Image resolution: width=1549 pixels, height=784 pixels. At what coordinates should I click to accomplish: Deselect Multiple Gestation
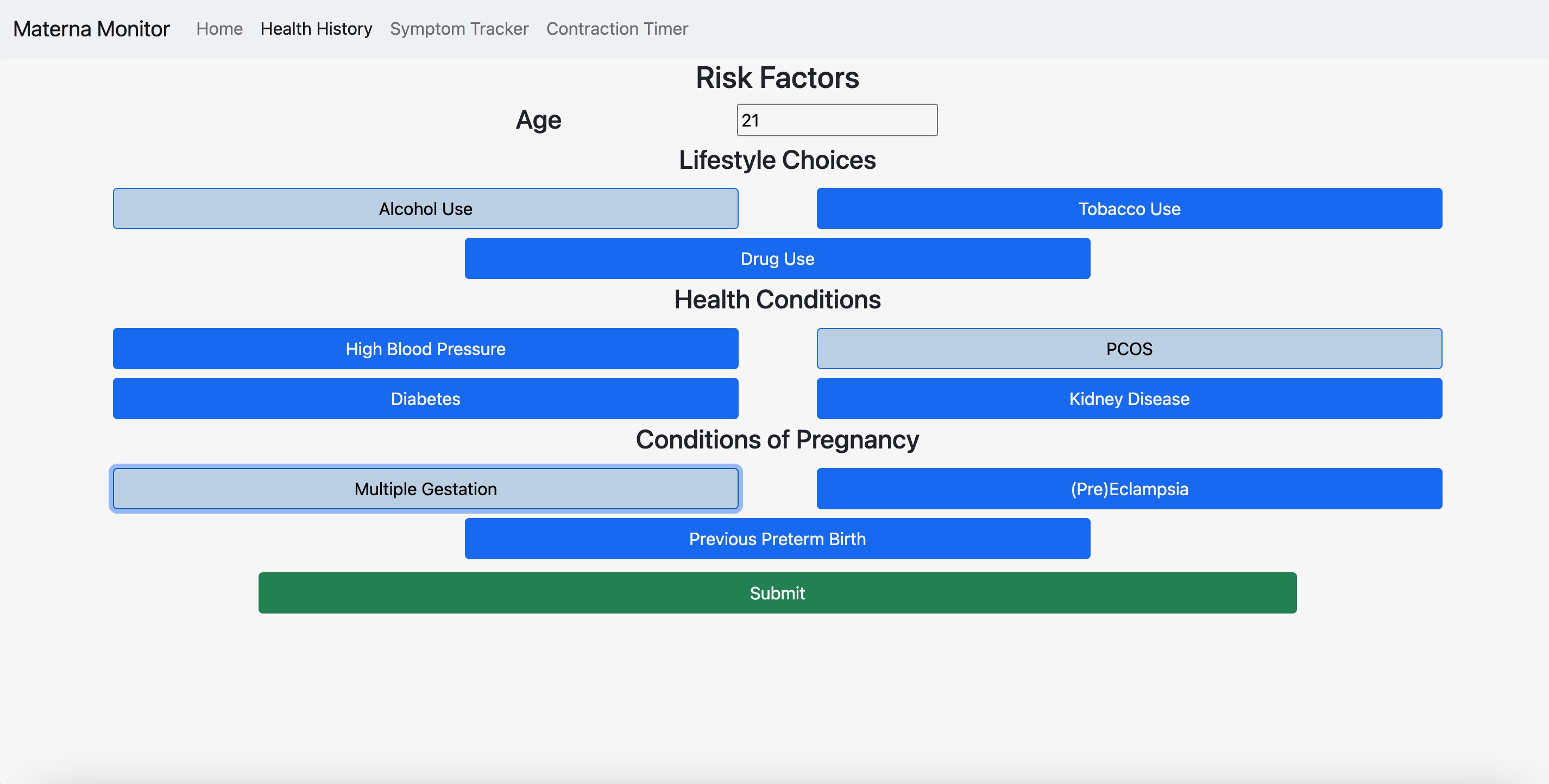click(426, 489)
